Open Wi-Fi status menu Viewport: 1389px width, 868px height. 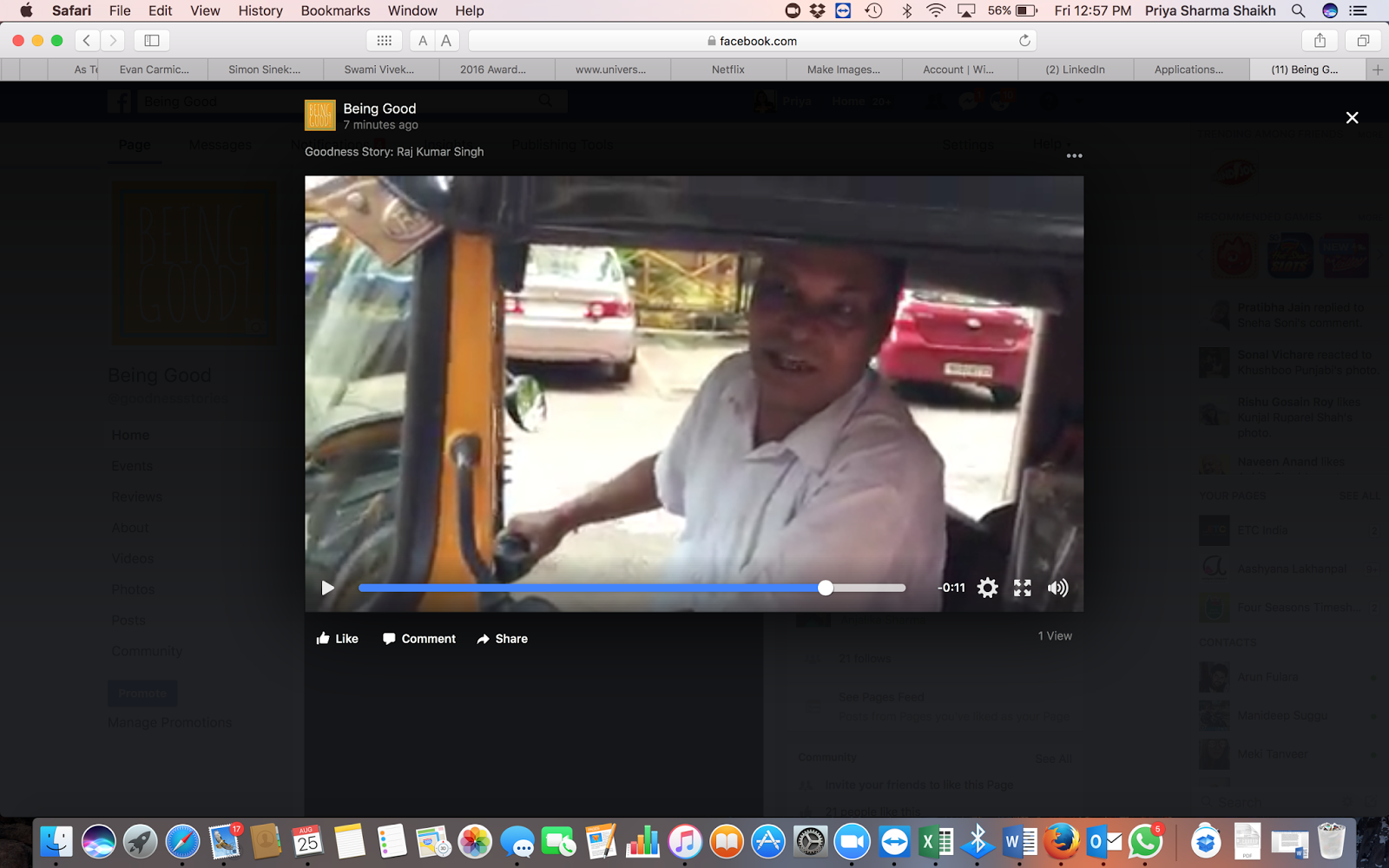pos(936,10)
